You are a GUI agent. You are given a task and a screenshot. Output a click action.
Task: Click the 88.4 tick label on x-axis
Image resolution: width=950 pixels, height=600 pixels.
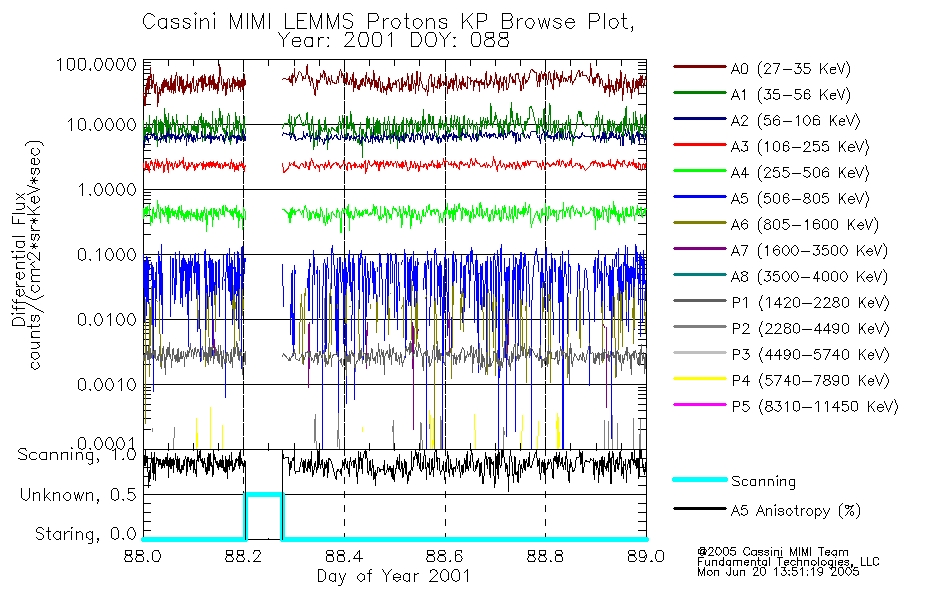(344, 556)
